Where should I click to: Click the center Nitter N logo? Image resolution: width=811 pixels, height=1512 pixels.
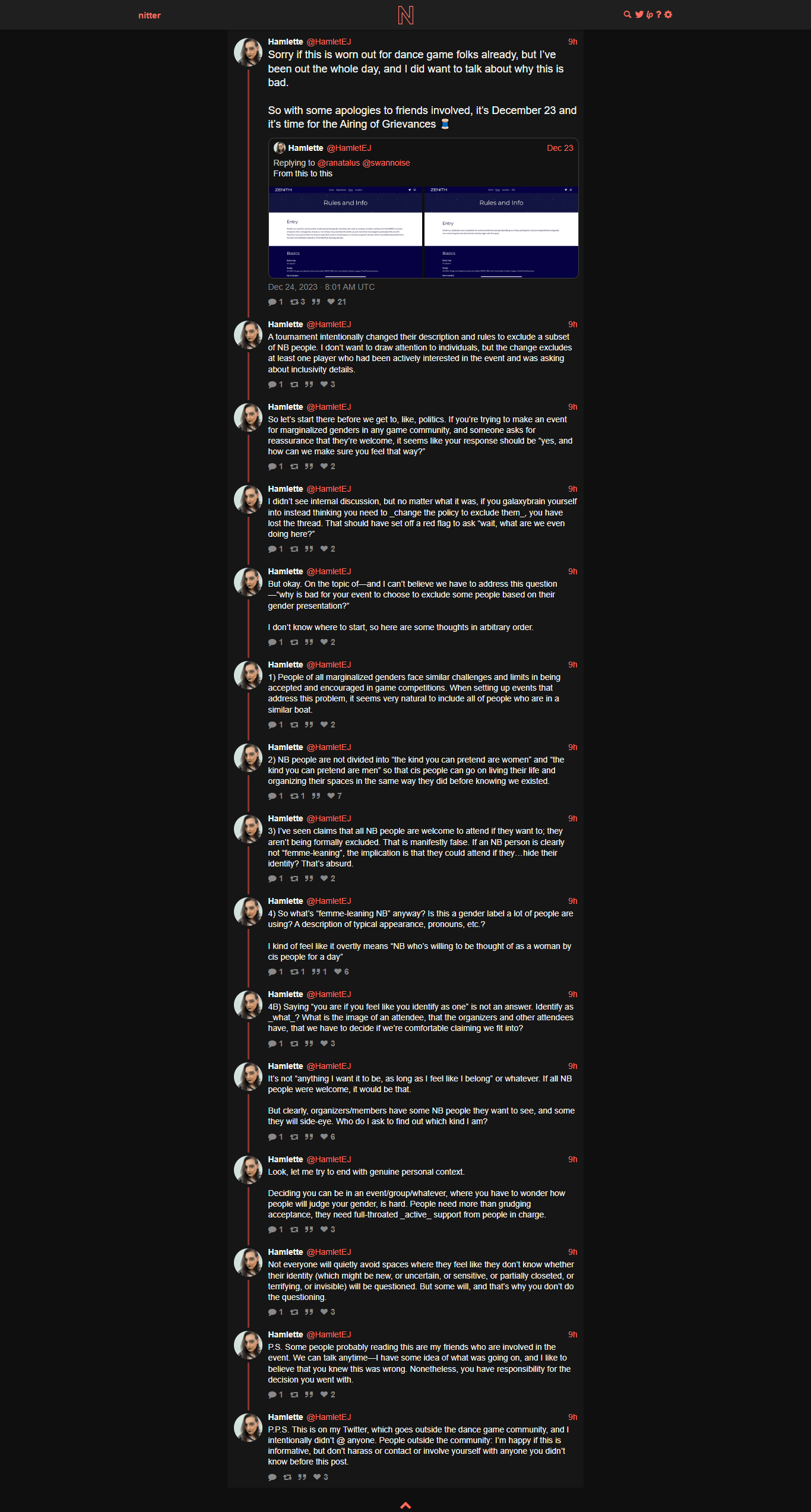pos(405,15)
